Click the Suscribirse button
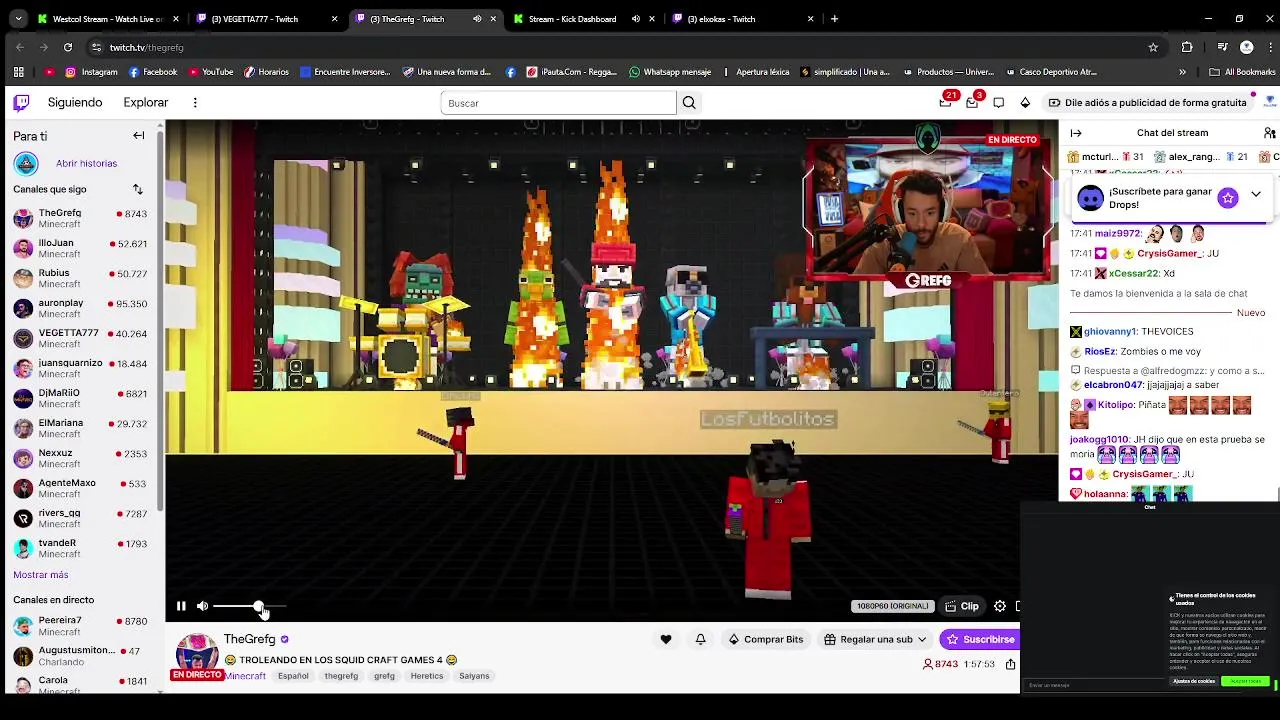Viewport: 1280px width, 720px height. 981,639
